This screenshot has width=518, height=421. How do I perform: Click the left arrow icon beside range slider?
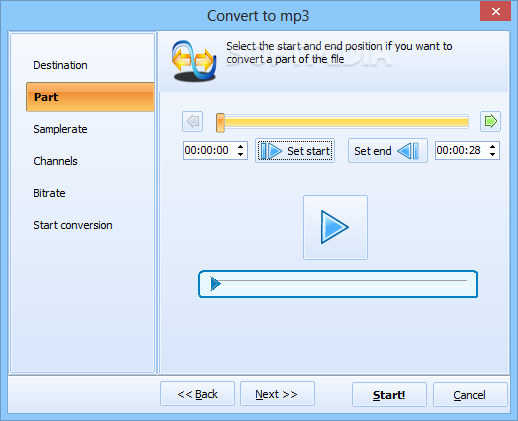(x=193, y=121)
